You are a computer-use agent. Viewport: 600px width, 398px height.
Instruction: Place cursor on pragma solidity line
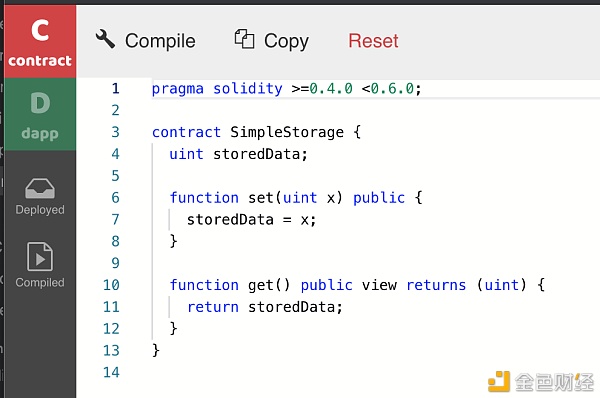[286, 88]
